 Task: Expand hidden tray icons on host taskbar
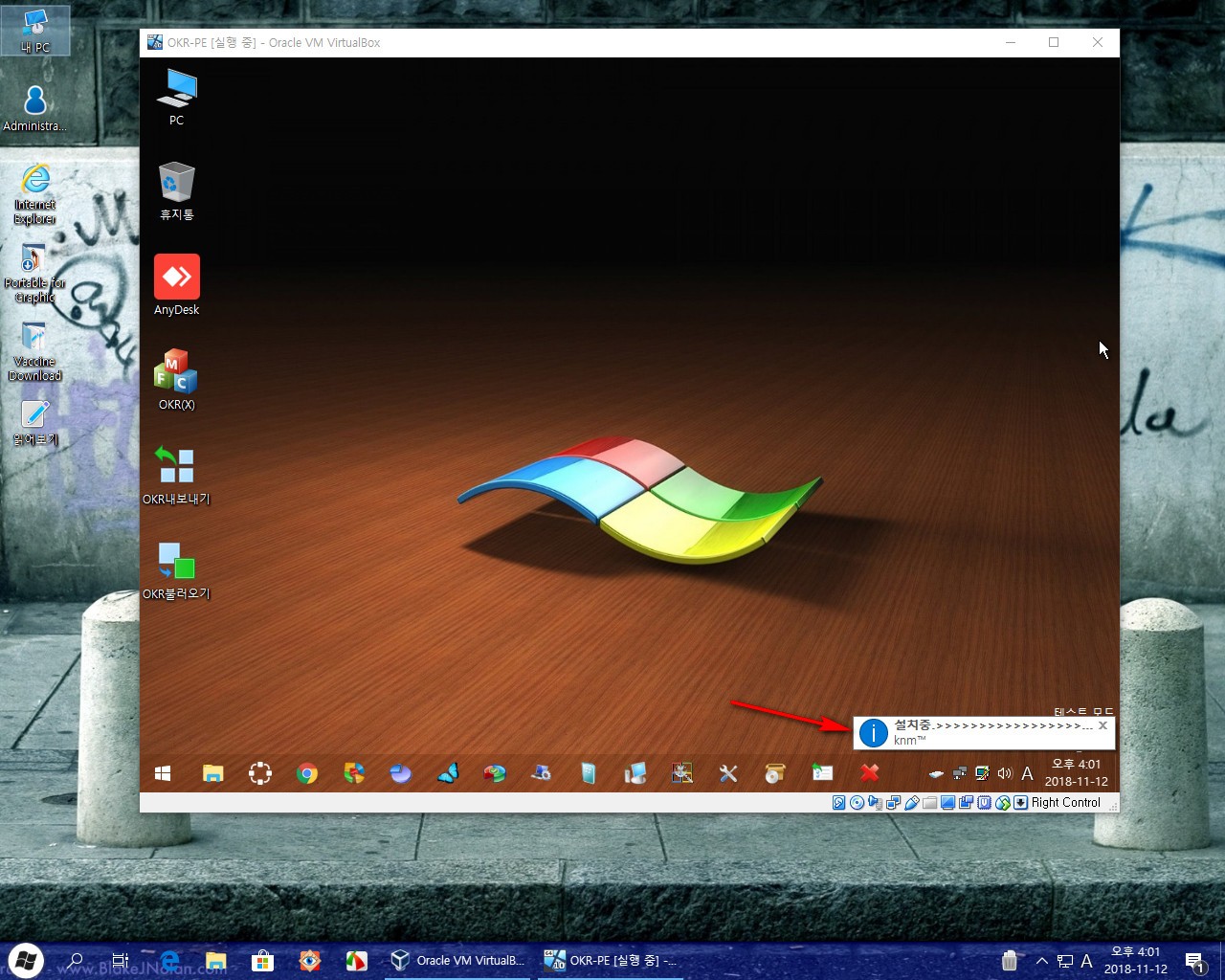pos(1041,961)
